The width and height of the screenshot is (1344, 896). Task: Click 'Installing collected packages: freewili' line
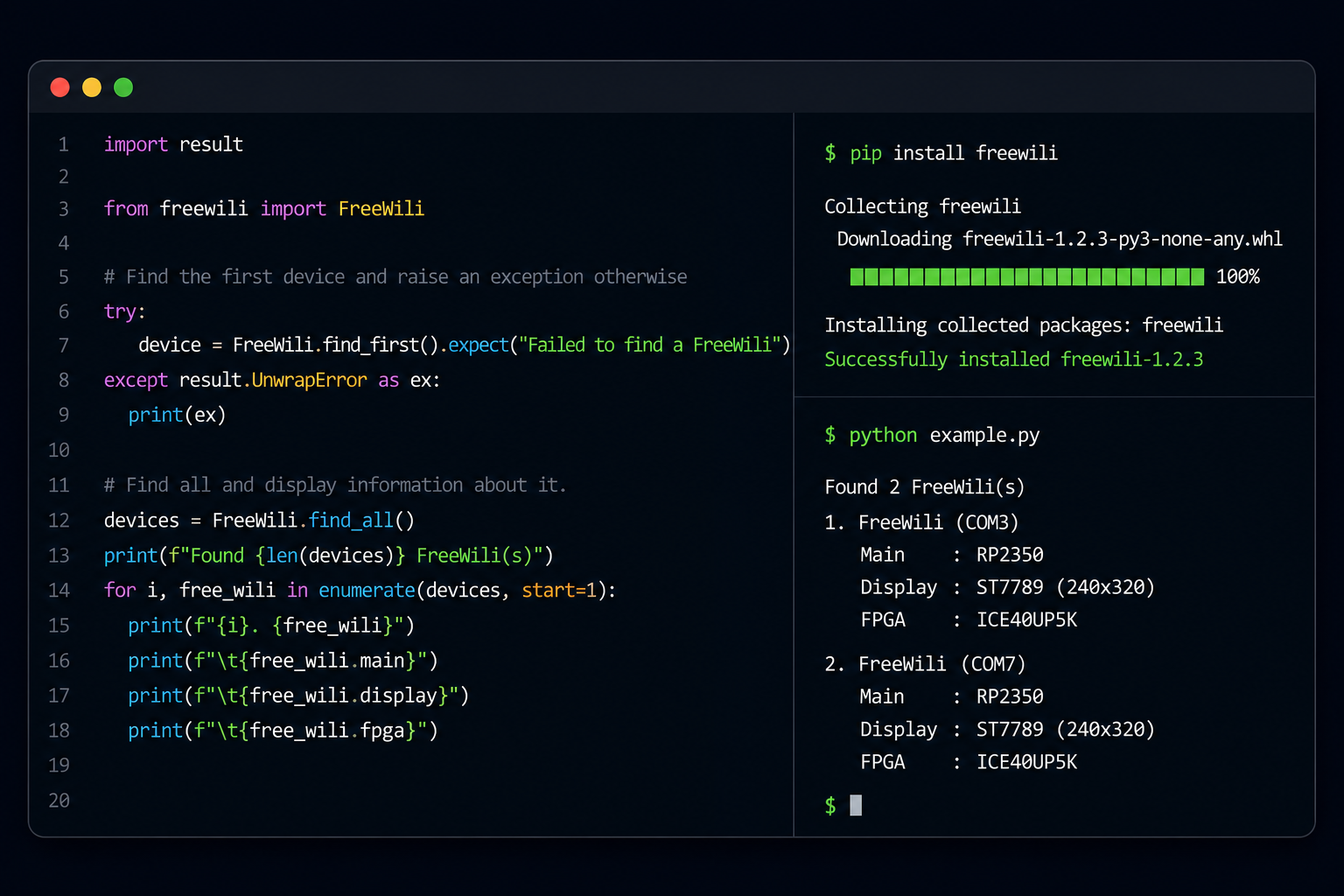tap(1024, 325)
